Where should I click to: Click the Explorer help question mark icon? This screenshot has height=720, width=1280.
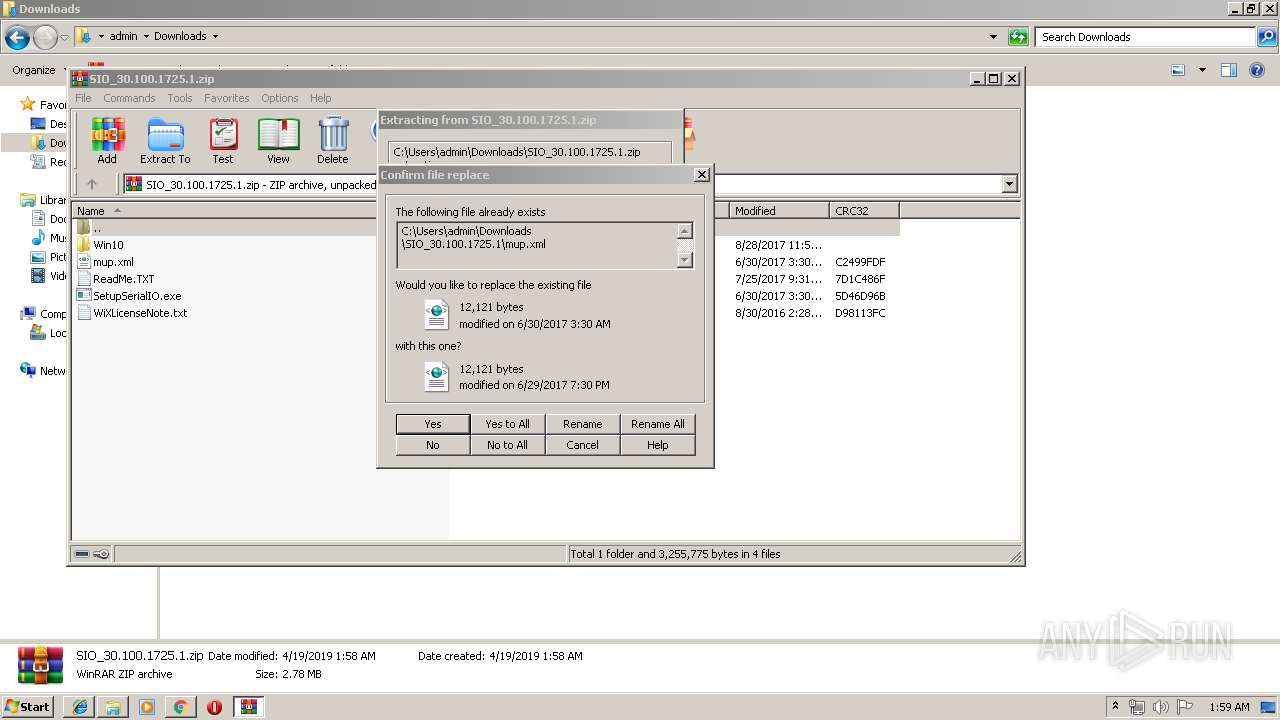click(x=1257, y=70)
